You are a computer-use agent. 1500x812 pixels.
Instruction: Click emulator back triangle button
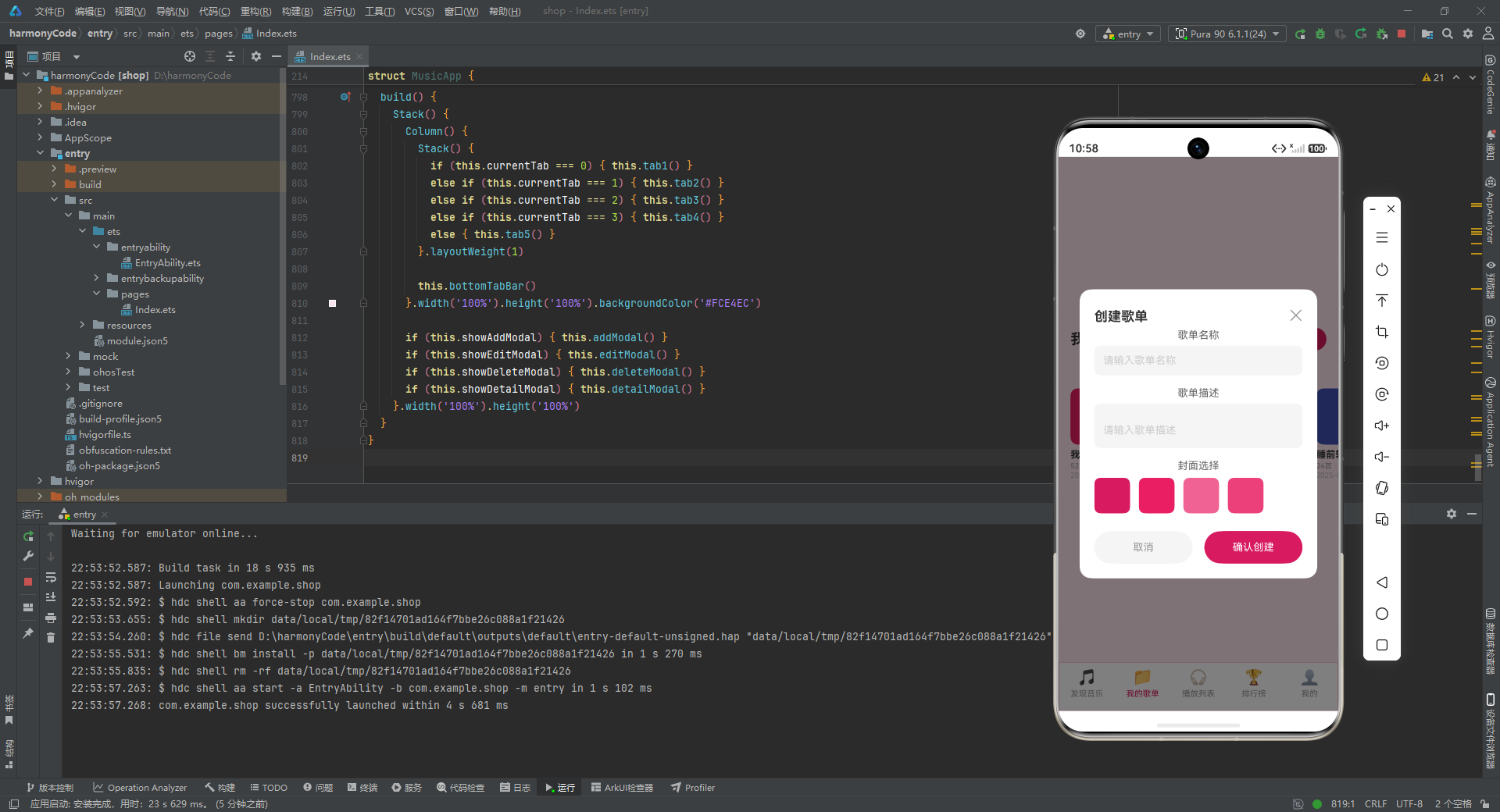pos(1382,582)
